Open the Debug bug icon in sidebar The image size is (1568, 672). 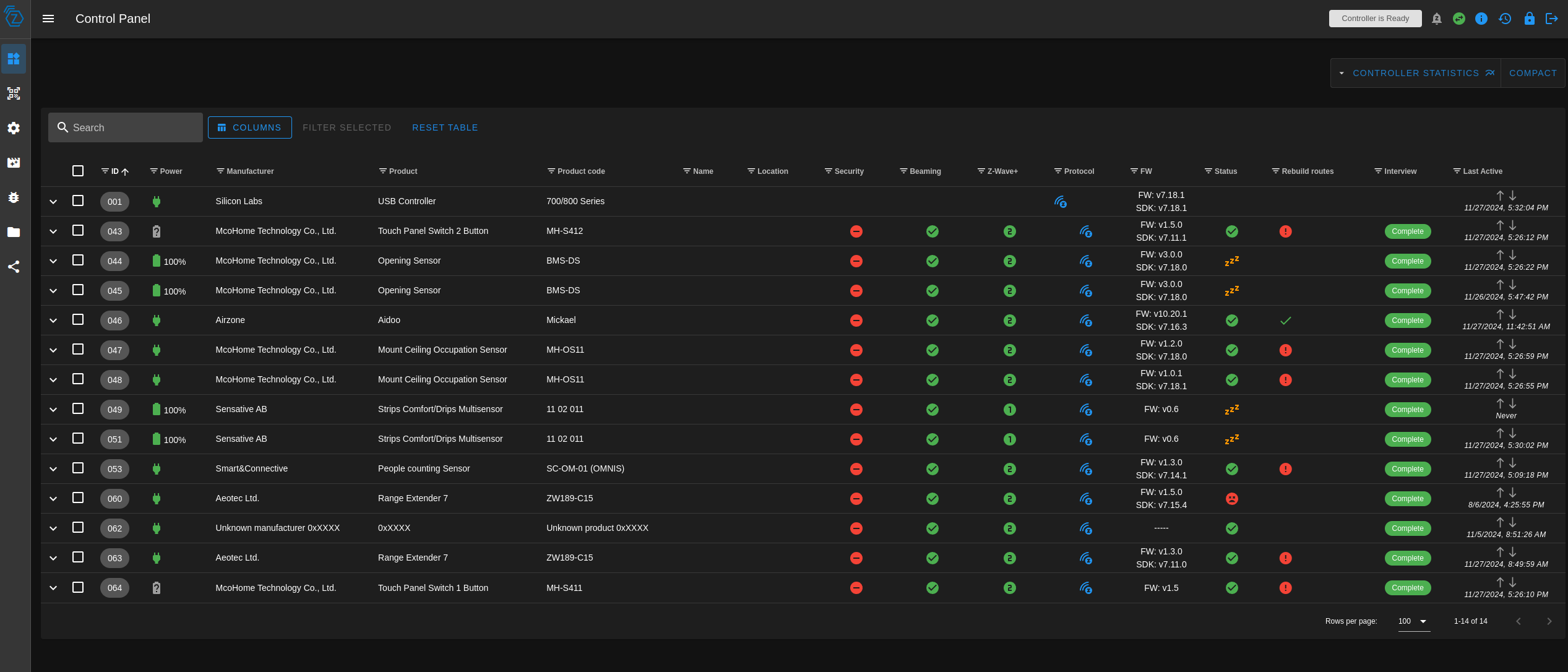[x=14, y=197]
